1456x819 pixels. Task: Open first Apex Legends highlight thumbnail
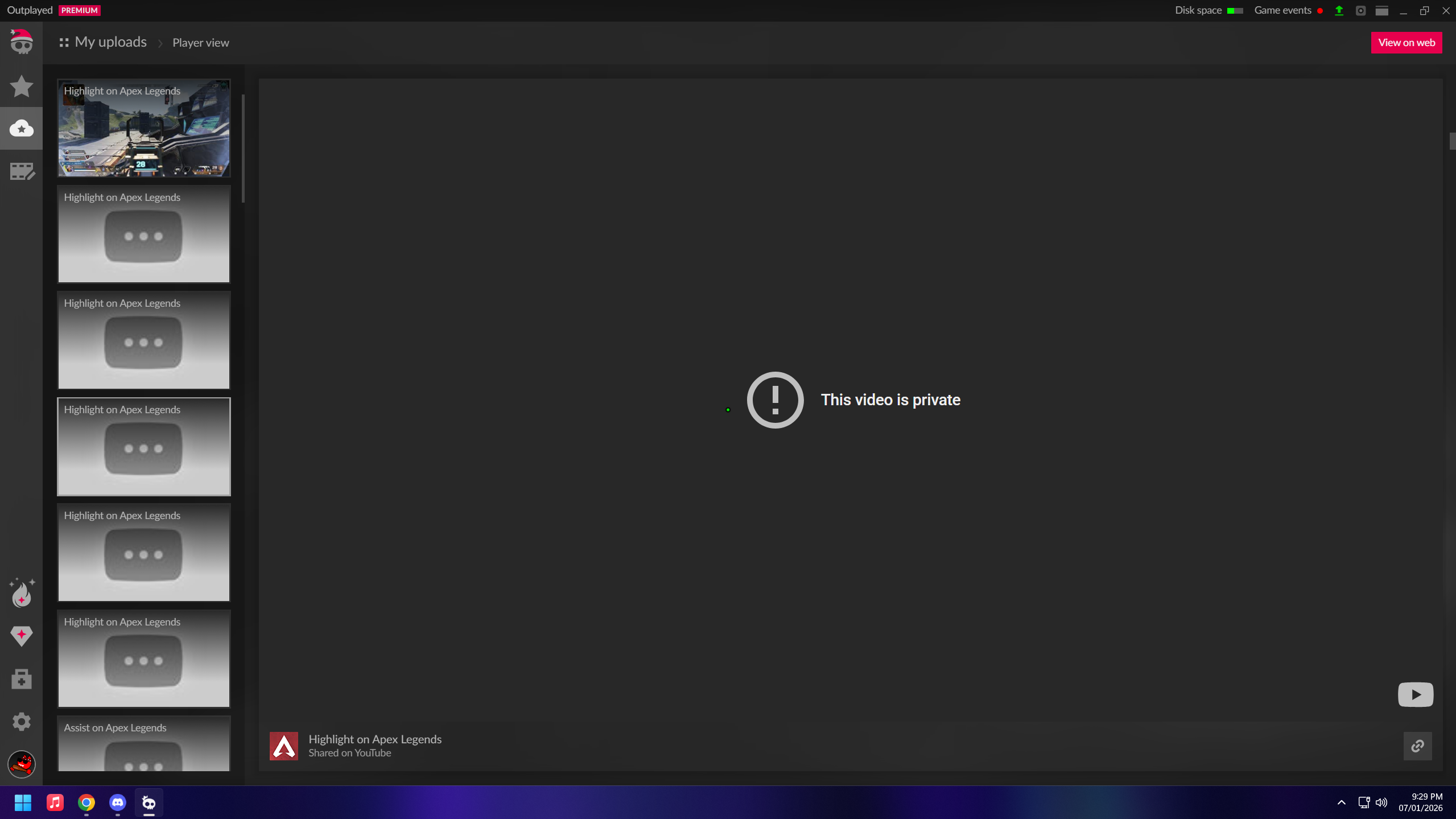(x=144, y=129)
